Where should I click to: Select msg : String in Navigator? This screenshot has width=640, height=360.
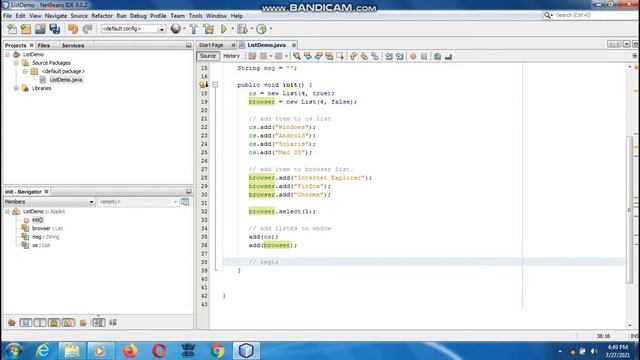point(45,237)
